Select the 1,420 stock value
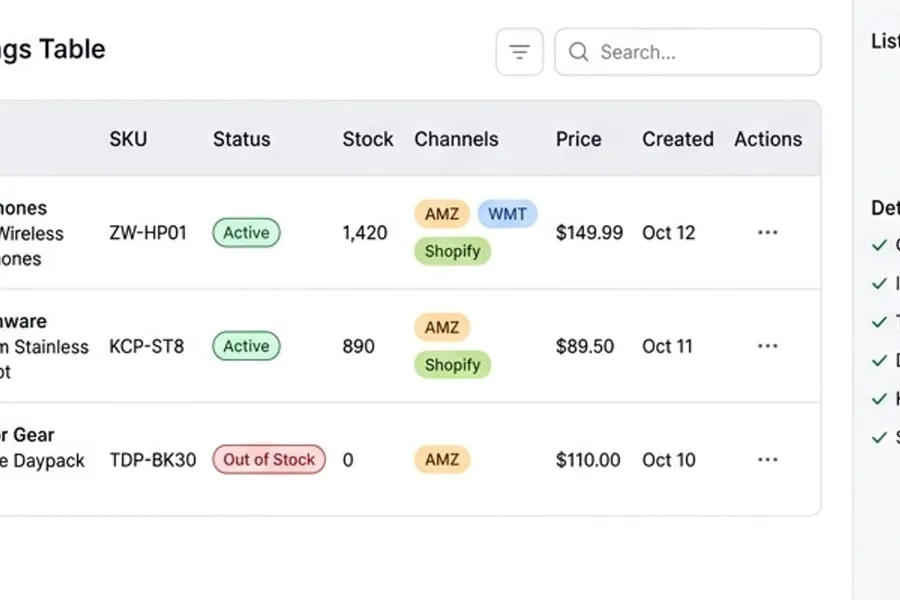The width and height of the screenshot is (900, 600). pyautogui.click(x=364, y=233)
